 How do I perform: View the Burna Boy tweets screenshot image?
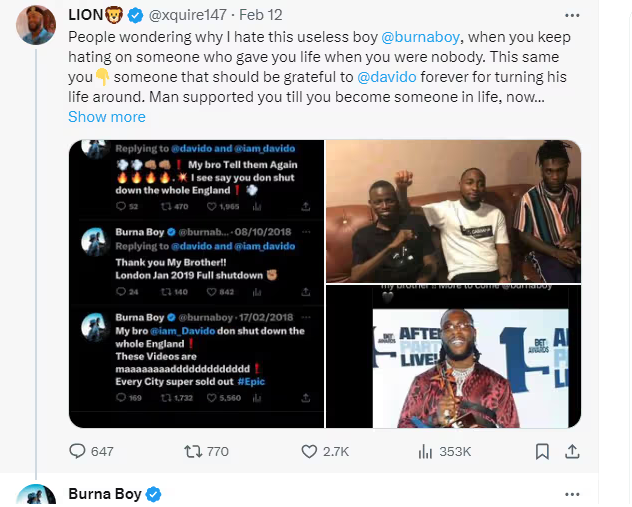[x=196, y=284]
